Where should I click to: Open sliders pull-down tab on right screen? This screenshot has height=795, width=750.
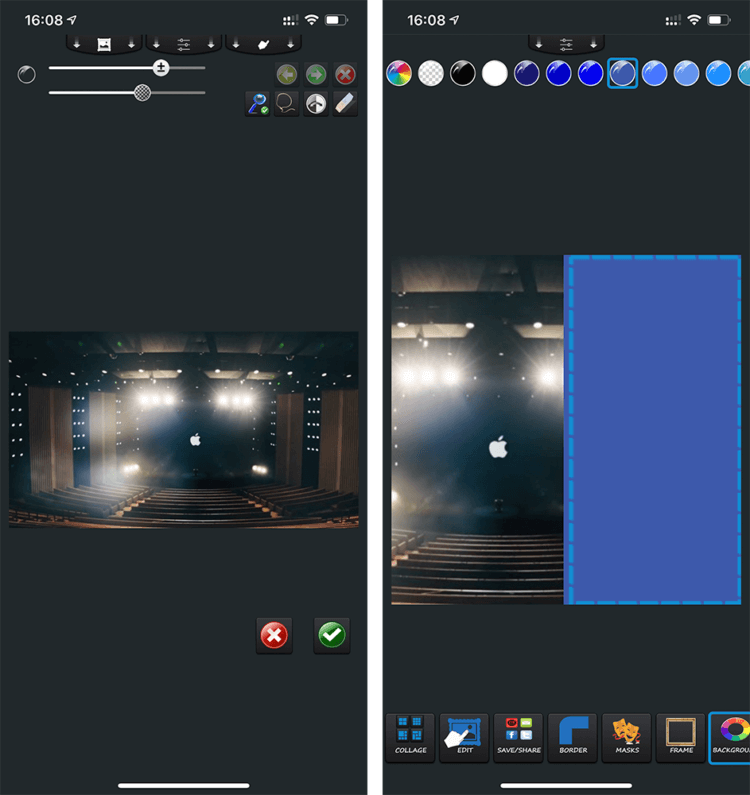point(566,44)
